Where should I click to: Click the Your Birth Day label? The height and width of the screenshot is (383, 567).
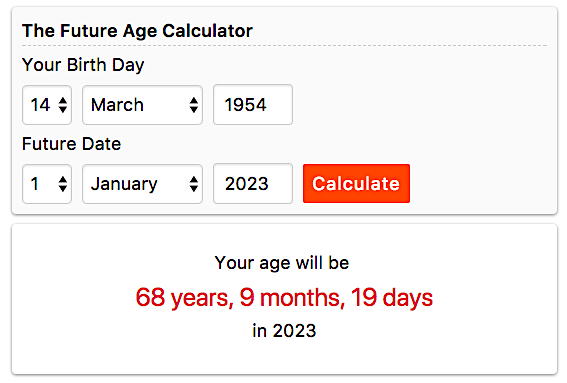[x=83, y=65]
